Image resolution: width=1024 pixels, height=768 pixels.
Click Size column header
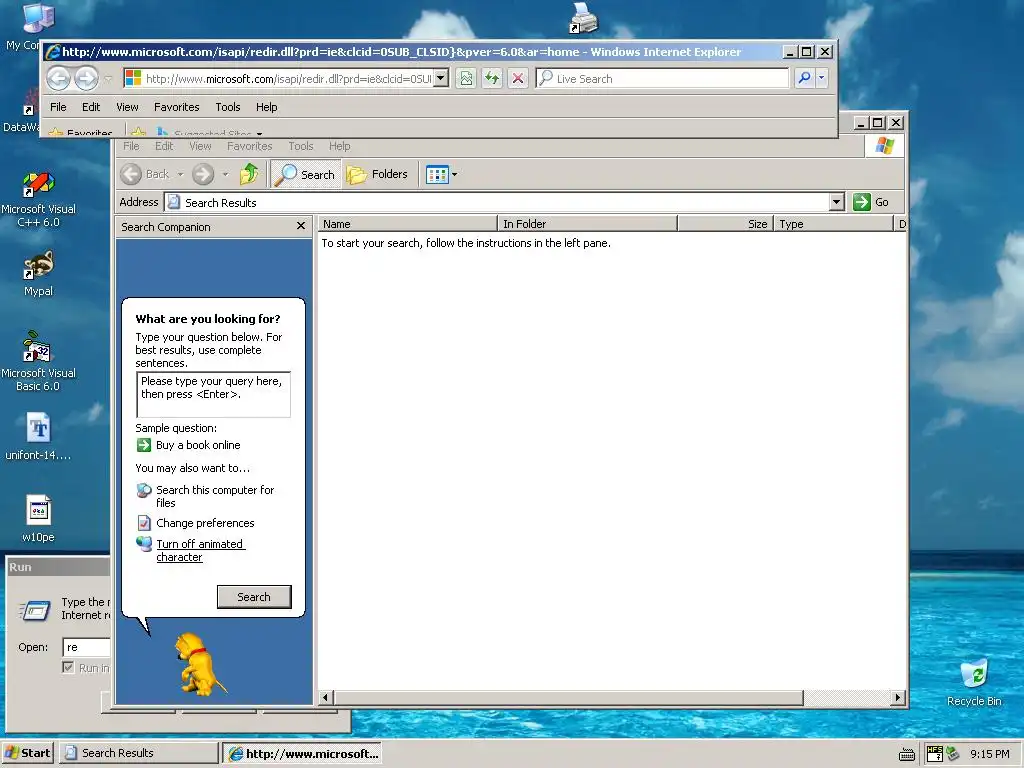726,224
